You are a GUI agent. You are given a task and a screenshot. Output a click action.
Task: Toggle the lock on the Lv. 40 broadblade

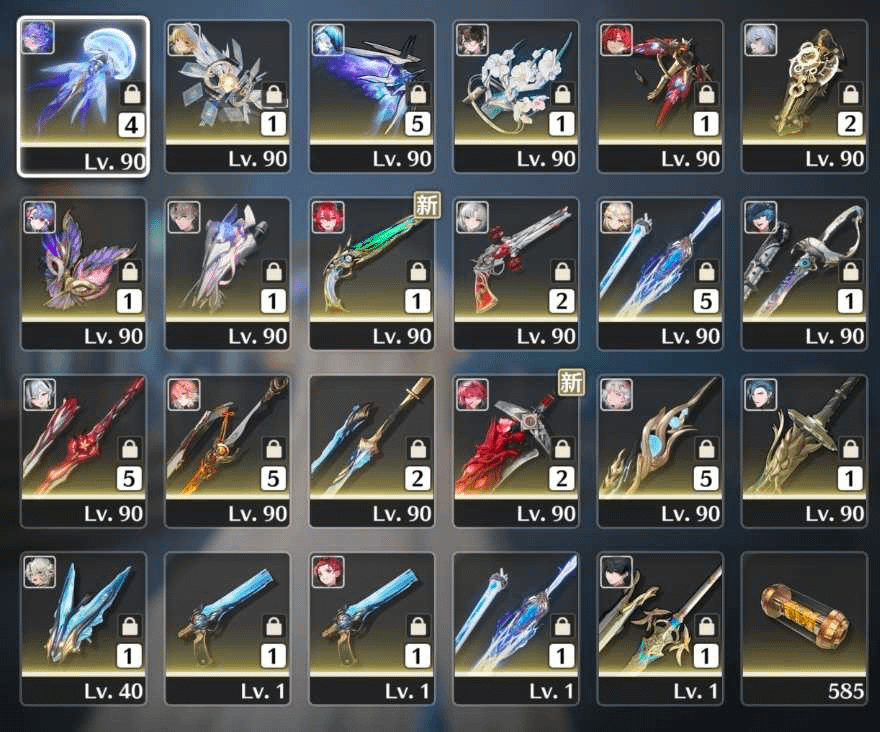pyautogui.click(x=130, y=625)
